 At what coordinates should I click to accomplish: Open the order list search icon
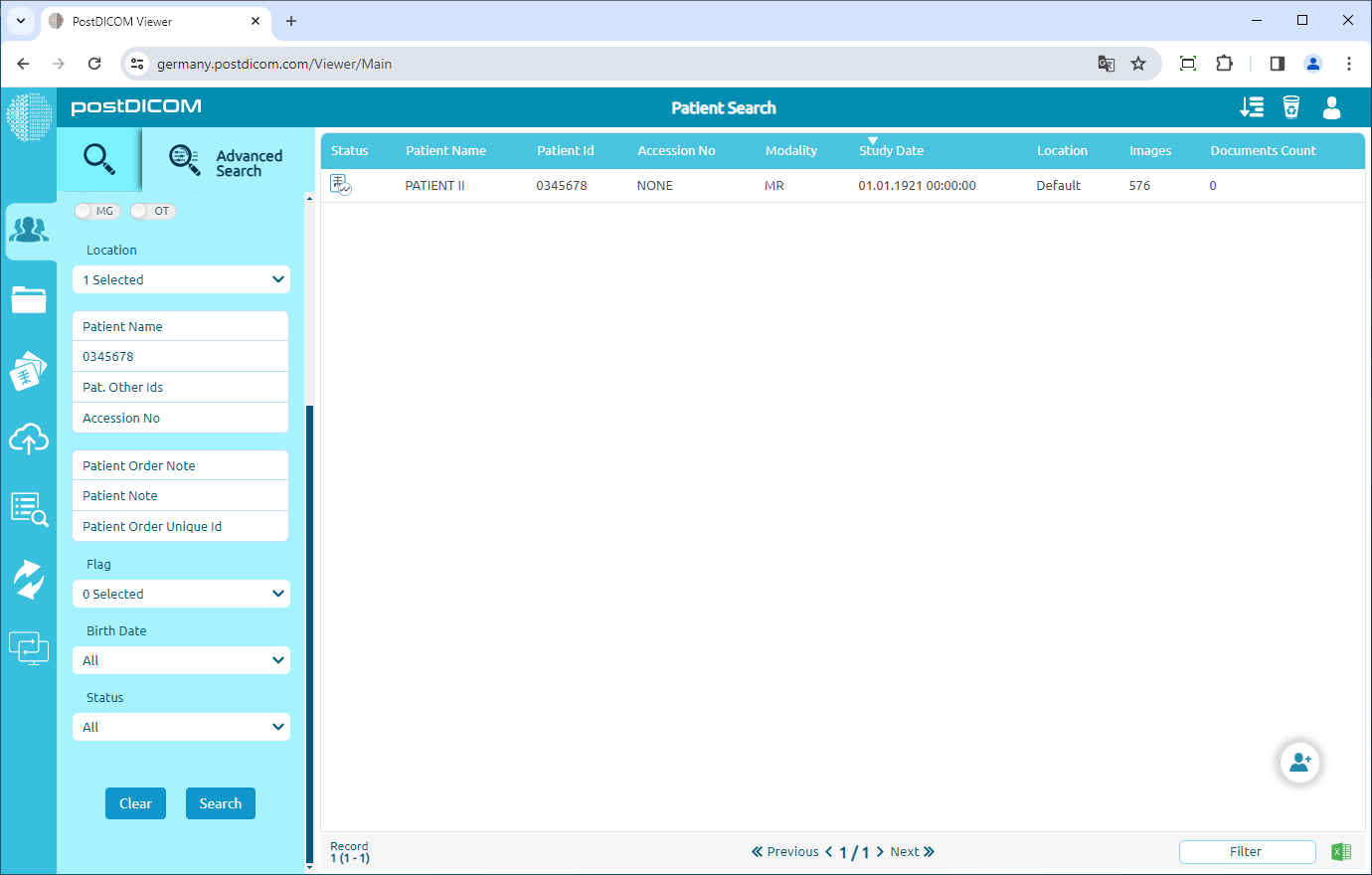pyautogui.click(x=30, y=508)
